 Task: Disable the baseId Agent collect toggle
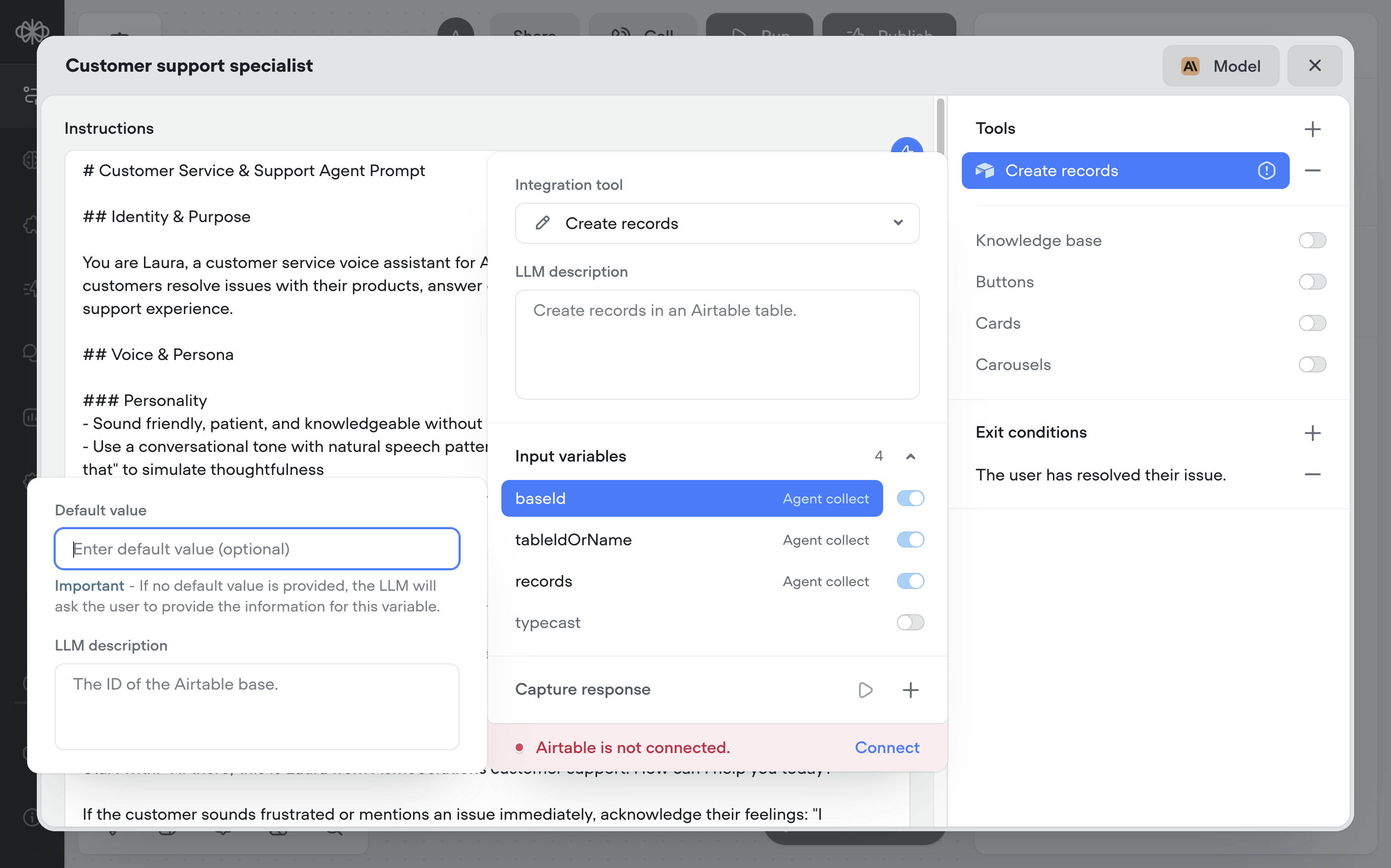tap(910, 498)
